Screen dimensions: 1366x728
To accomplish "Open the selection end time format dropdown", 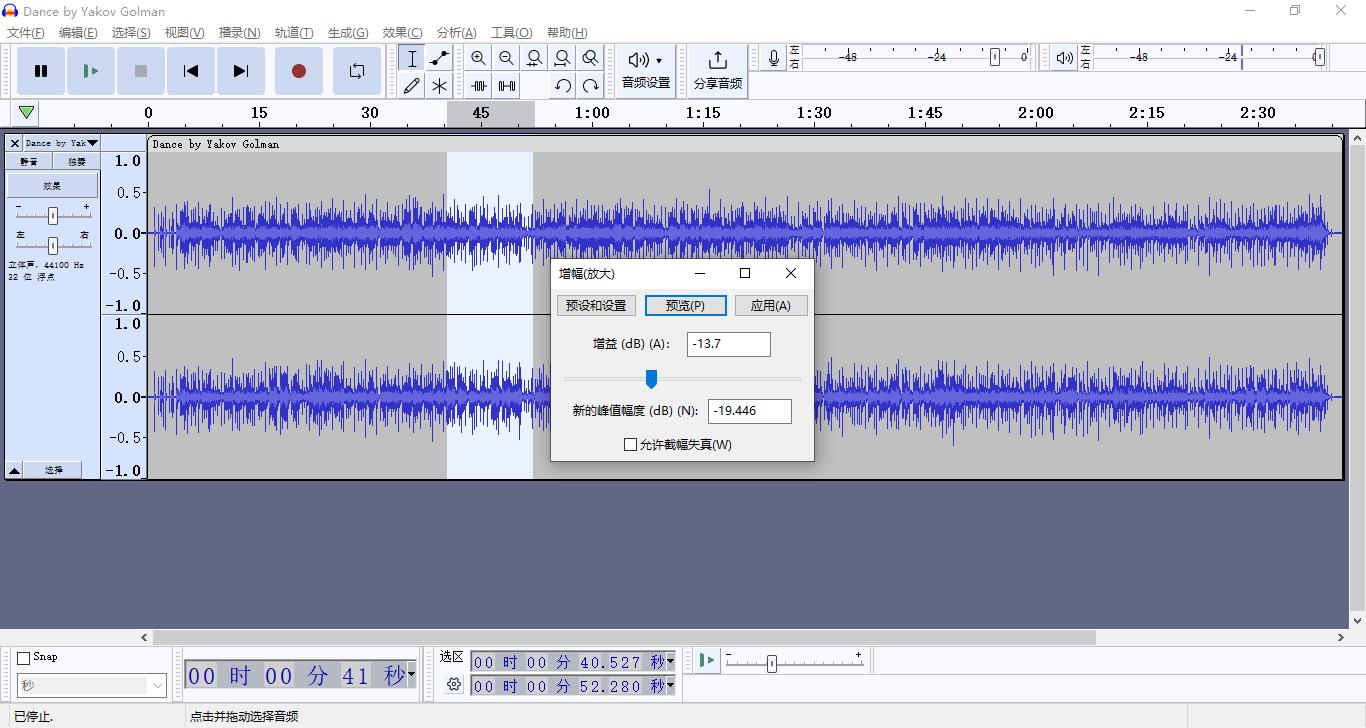I will (670, 685).
